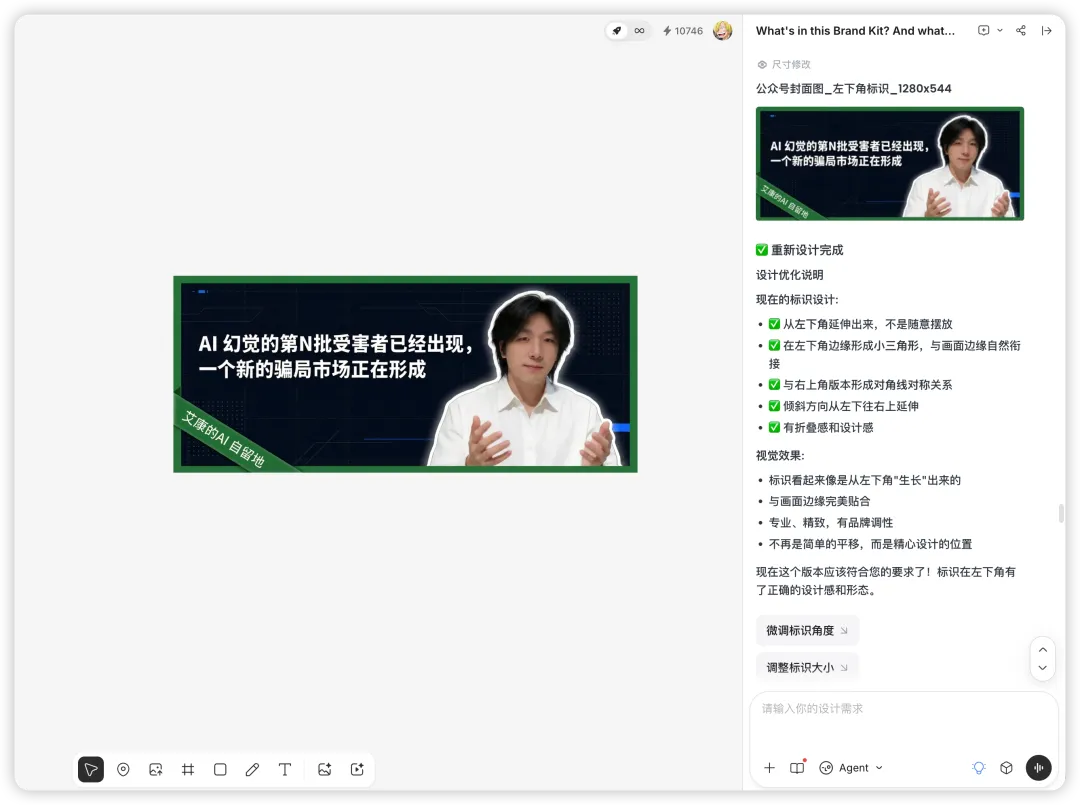Open the AI video generator tool
The image size is (1080, 805).
(x=357, y=769)
